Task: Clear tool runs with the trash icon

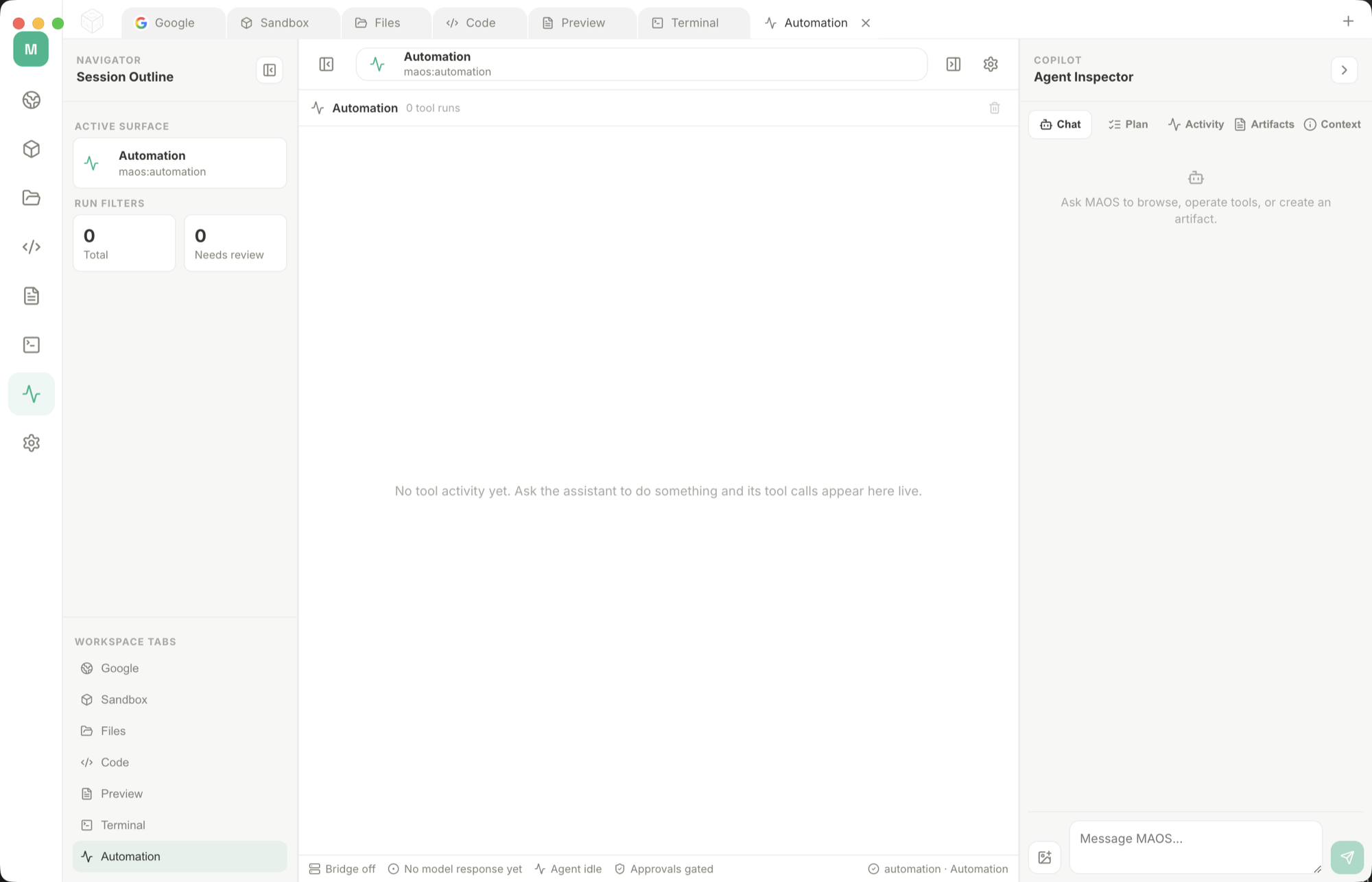Action: (x=995, y=108)
